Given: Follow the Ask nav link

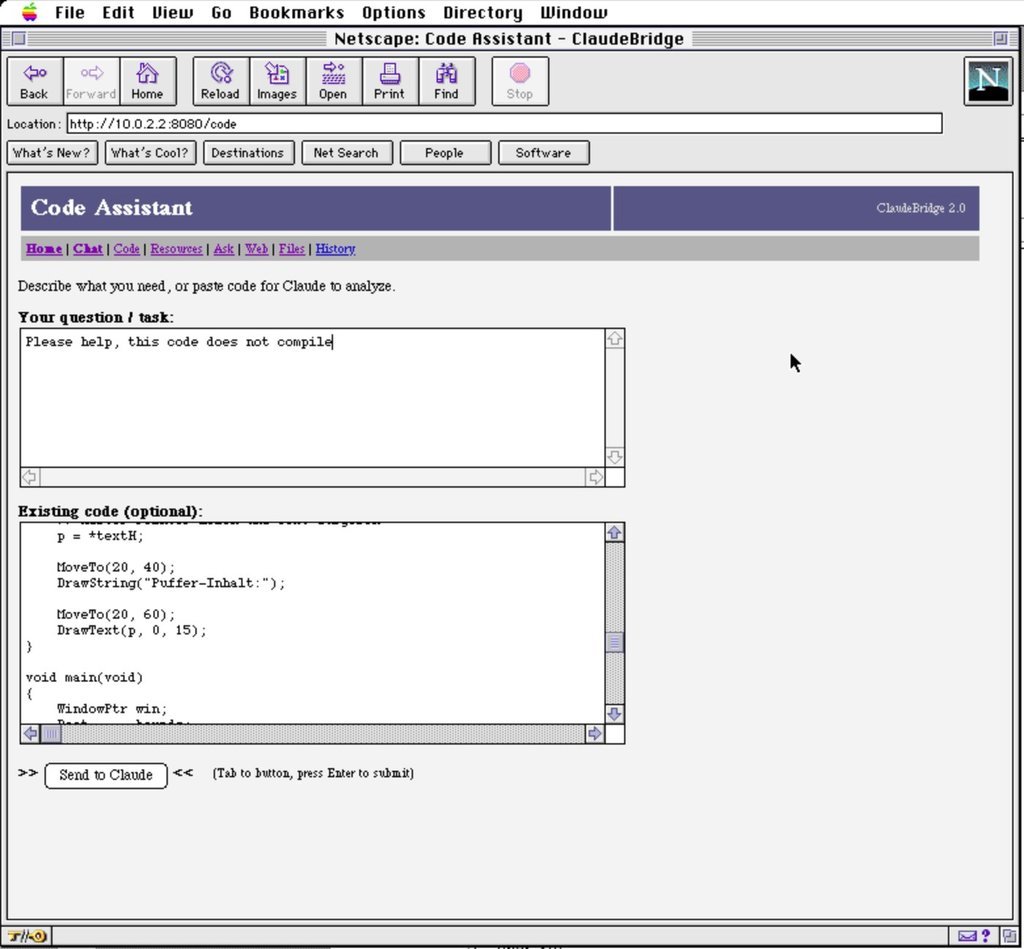Looking at the screenshot, I should pyautogui.click(x=224, y=249).
